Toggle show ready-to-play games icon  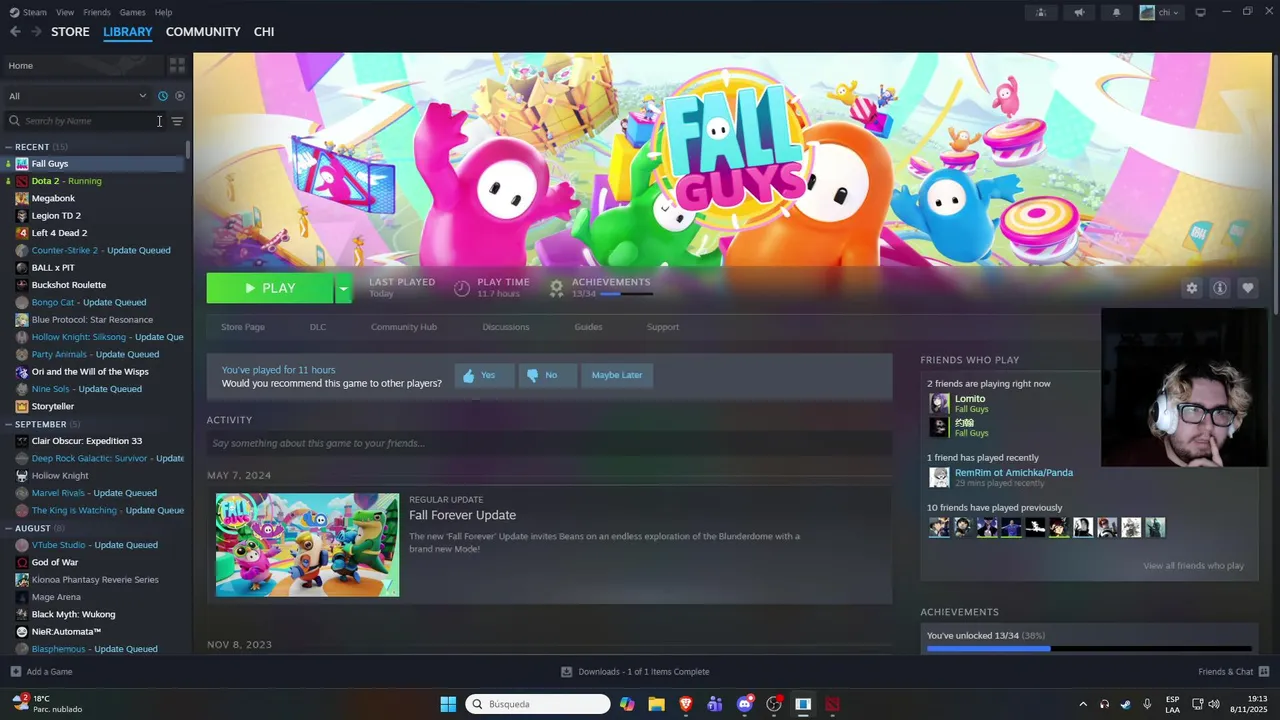click(x=180, y=96)
